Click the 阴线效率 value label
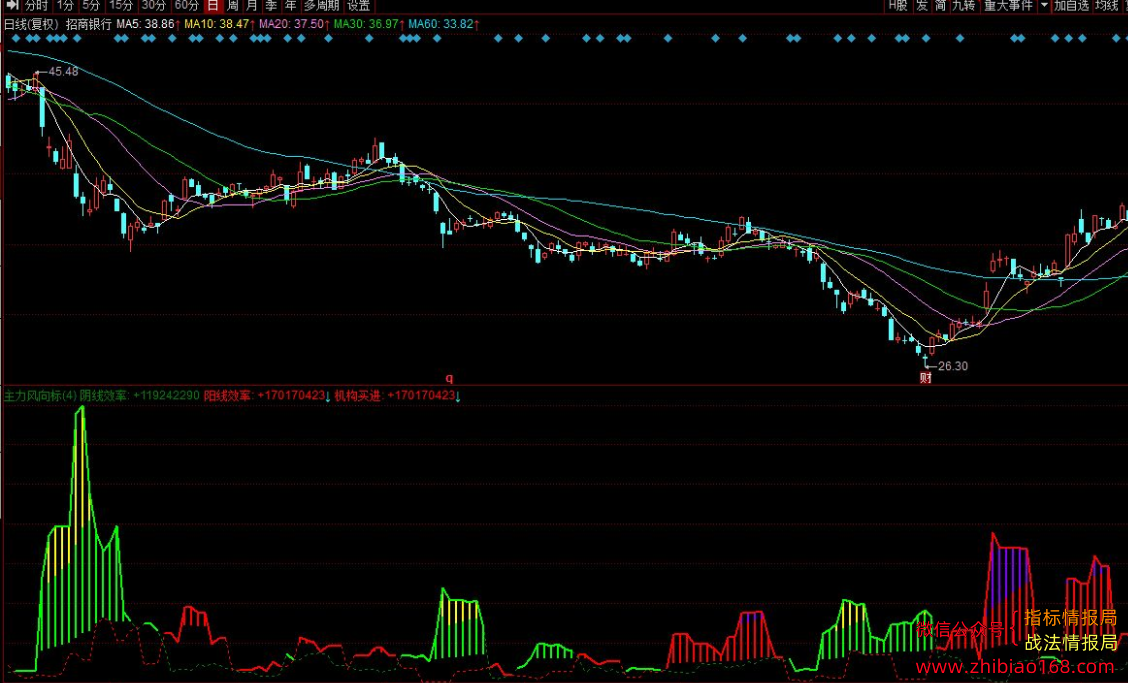The image size is (1128, 683). 140,395
